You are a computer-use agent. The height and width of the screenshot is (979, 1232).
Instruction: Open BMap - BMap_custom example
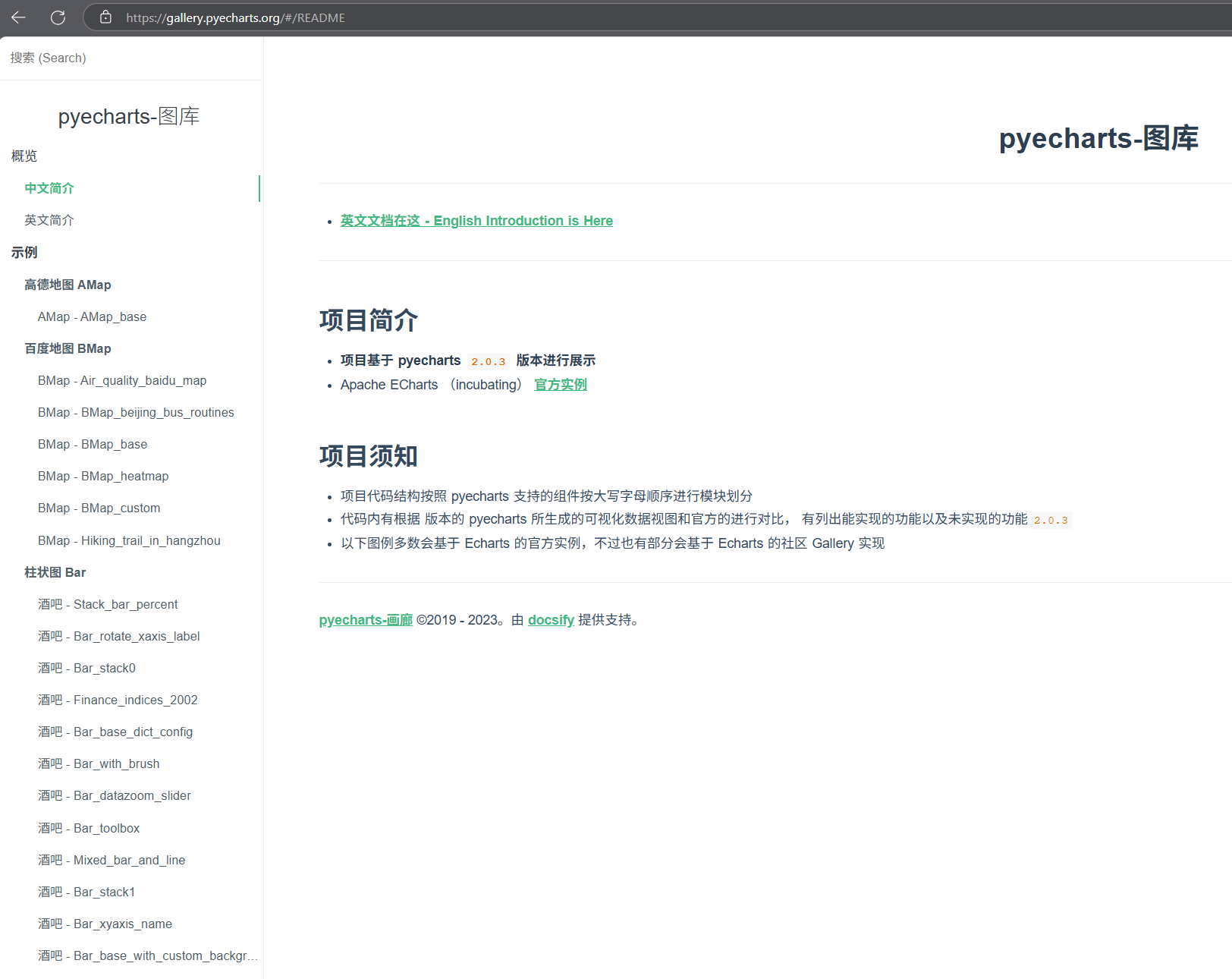point(99,508)
